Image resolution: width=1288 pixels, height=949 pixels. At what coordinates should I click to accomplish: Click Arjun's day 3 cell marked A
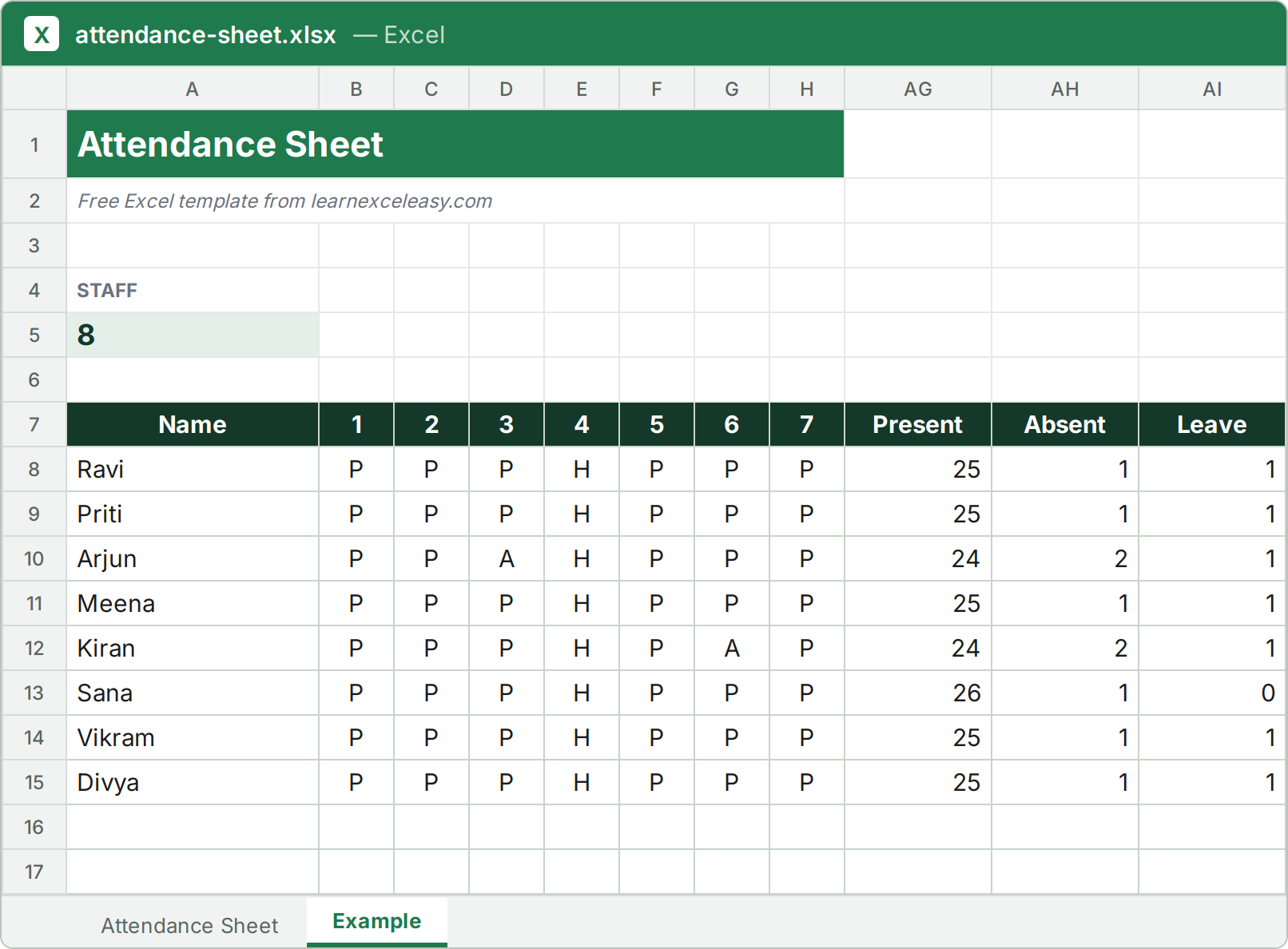point(507,558)
